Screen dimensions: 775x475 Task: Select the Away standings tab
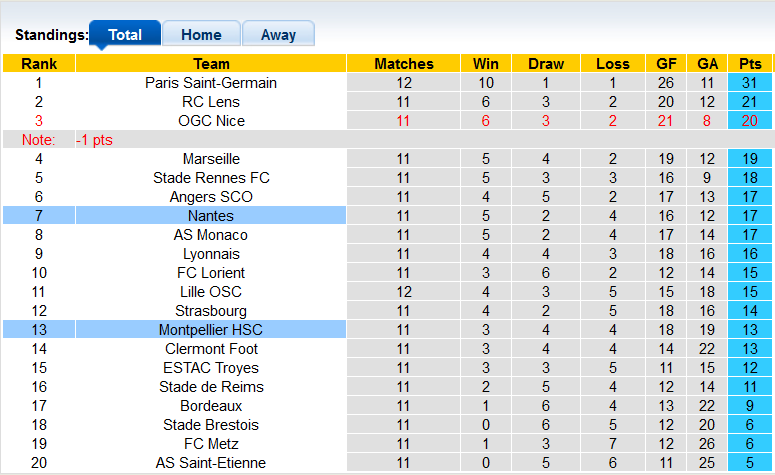pos(278,34)
